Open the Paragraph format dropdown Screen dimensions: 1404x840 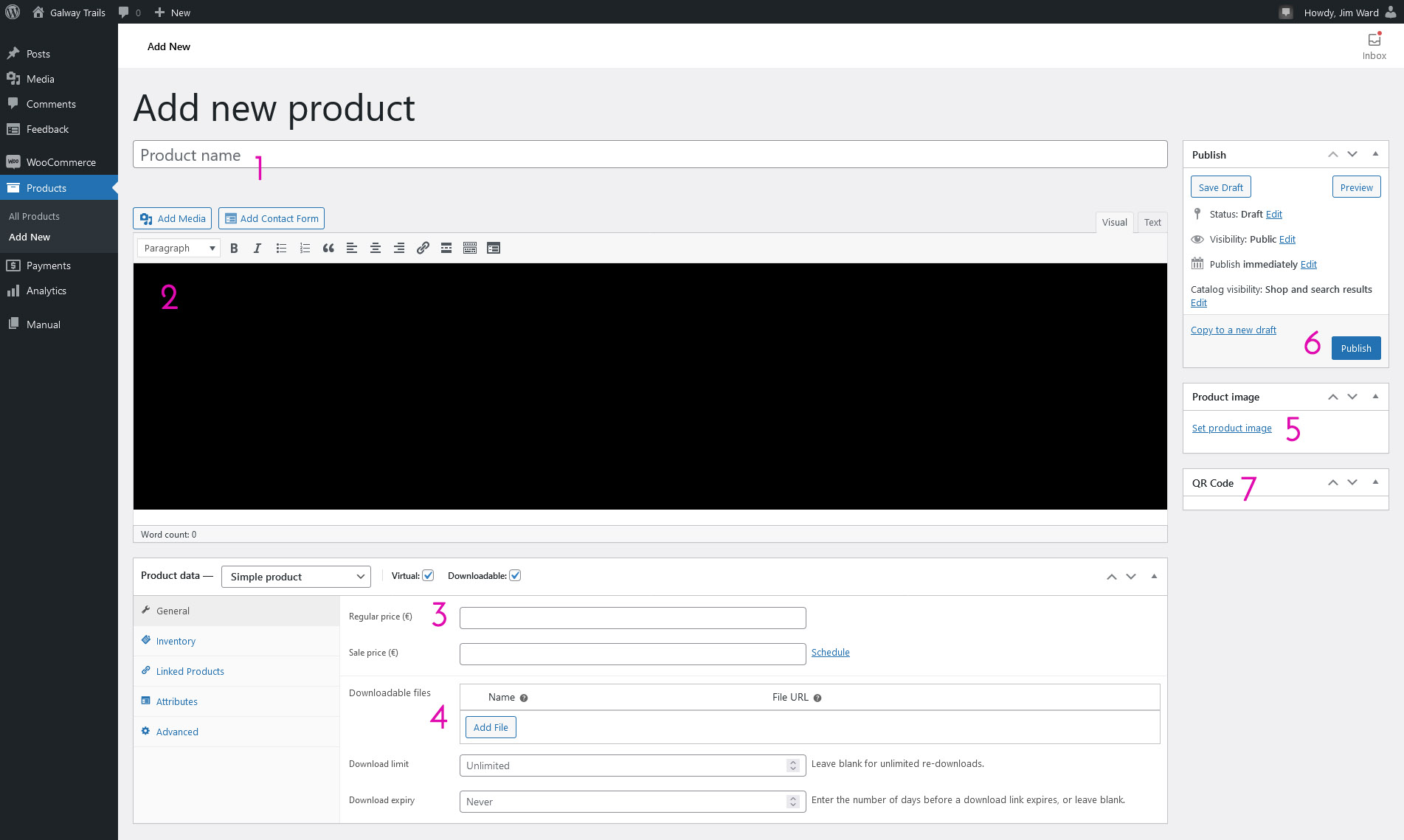[179, 249]
